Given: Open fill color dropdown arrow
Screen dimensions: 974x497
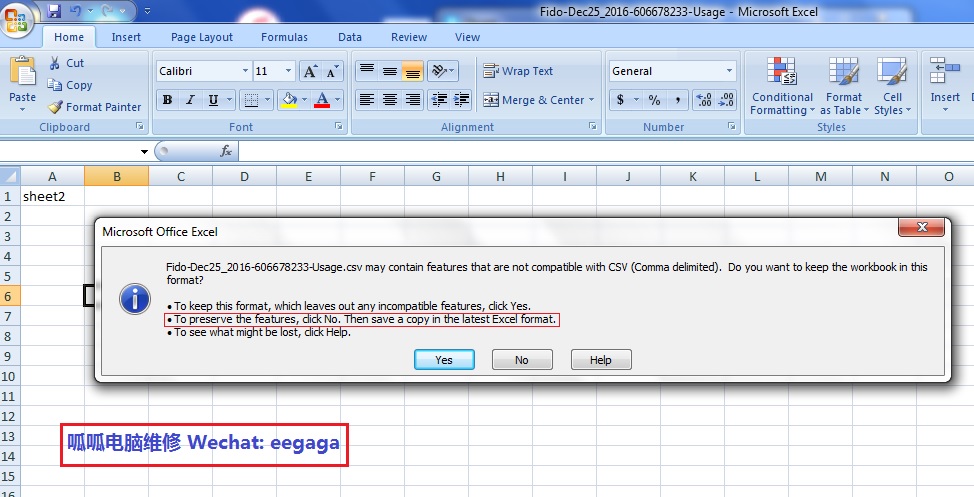Looking at the screenshot, I should point(304,99).
